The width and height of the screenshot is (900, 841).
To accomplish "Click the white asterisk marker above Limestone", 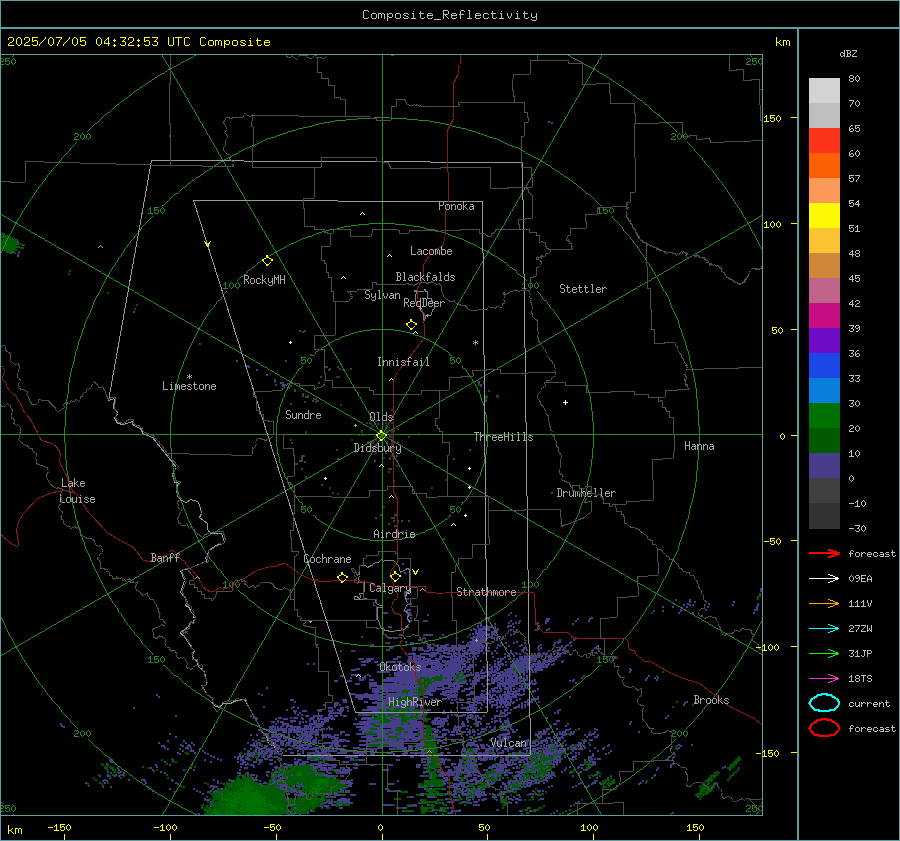I will tap(189, 377).
